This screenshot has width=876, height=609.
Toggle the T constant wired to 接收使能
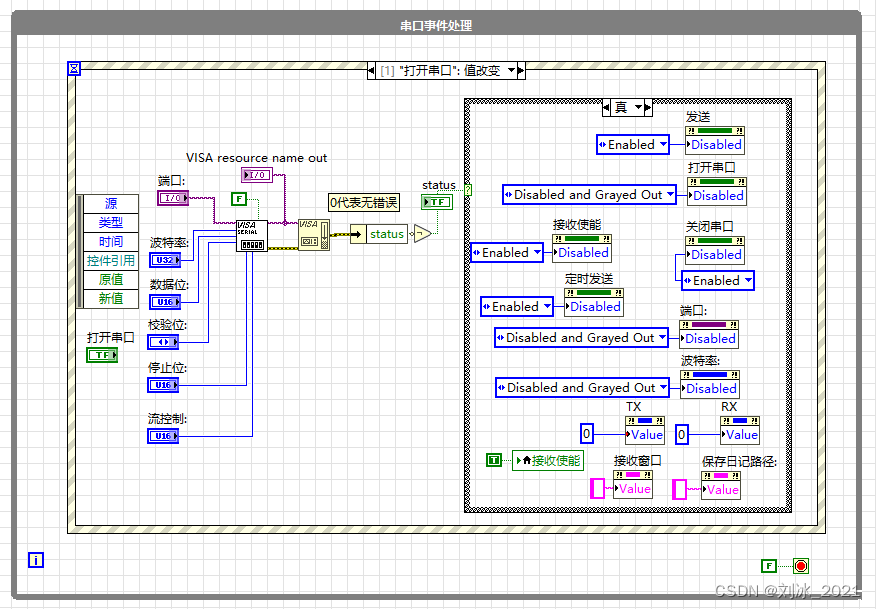(x=493, y=460)
